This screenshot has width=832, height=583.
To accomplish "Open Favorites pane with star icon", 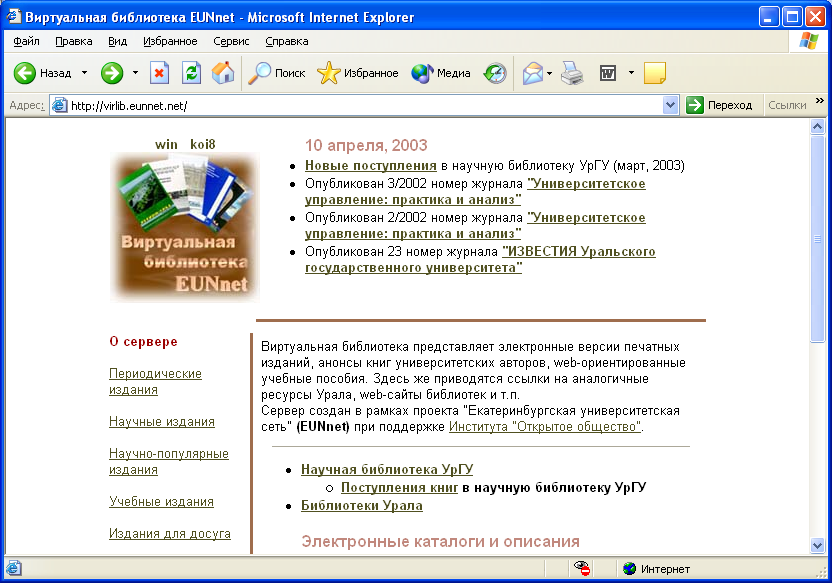I will click(x=328, y=73).
